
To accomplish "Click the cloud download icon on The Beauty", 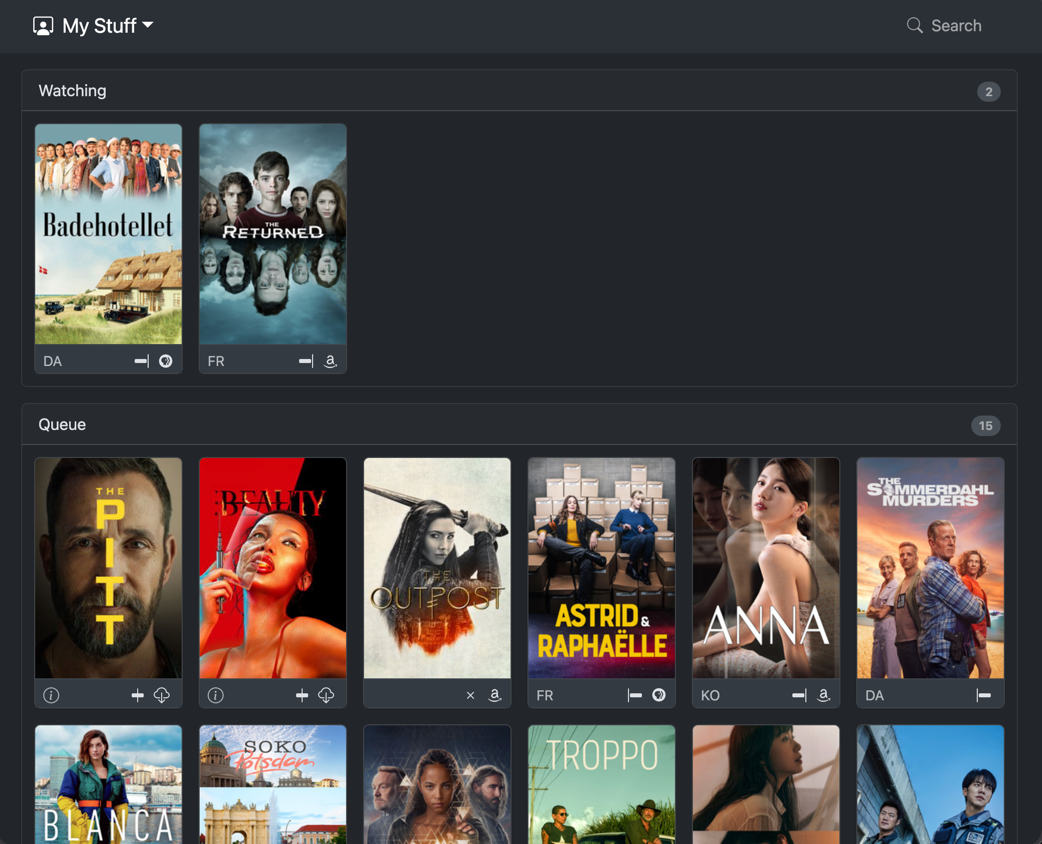I will point(326,695).
